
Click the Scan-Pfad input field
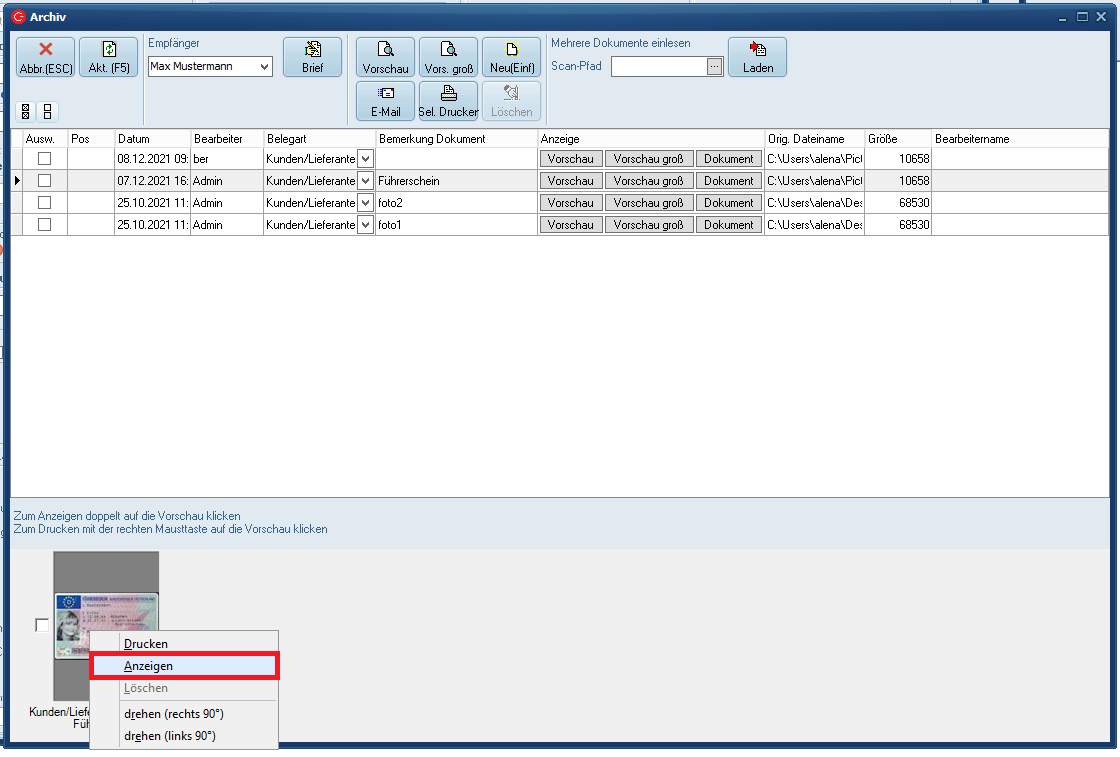tap(658, 67)
